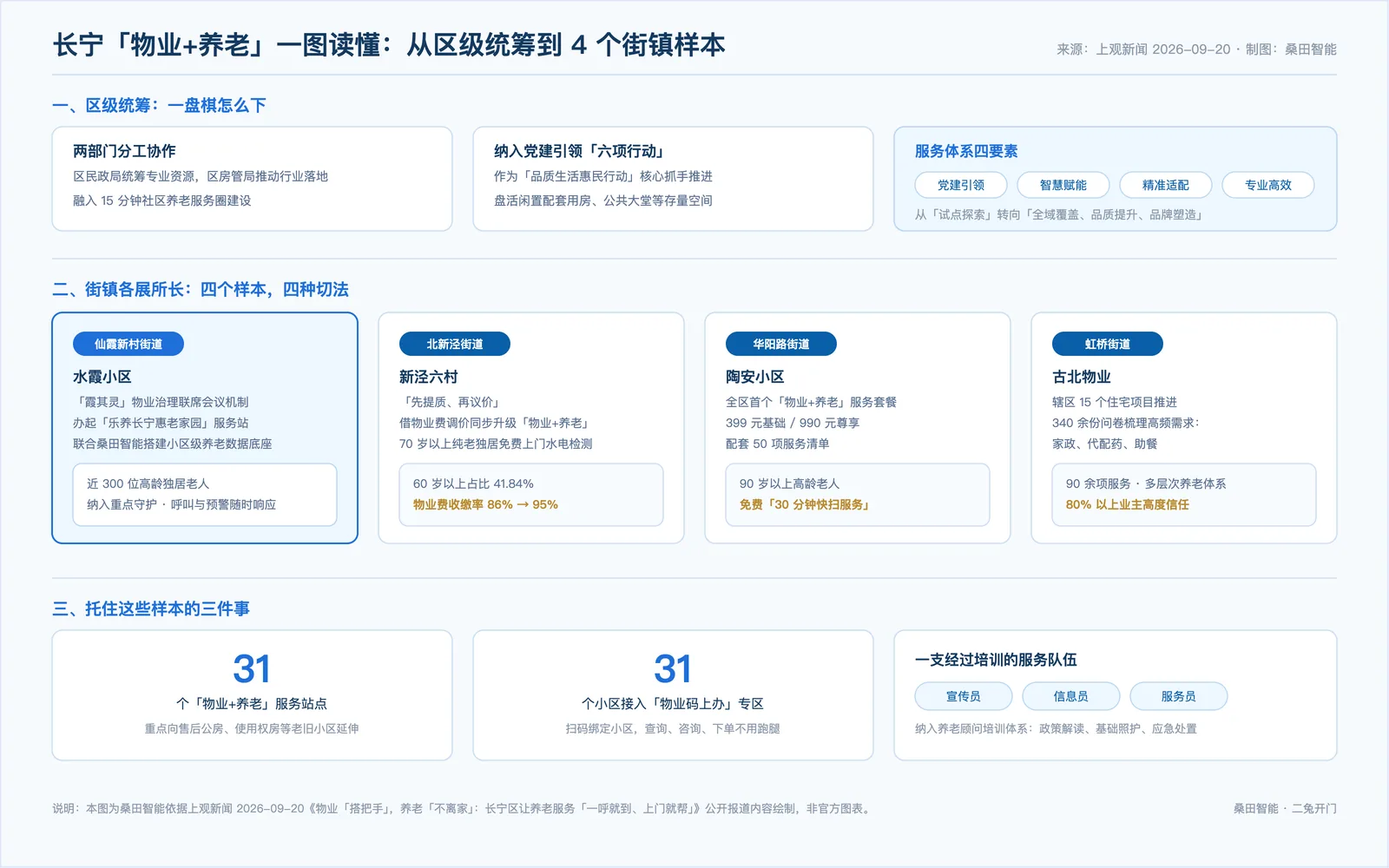1389x868 pixels.
Task: Click the text 399 元基础 / 990 元尊享
Action: tap(793, 423)
